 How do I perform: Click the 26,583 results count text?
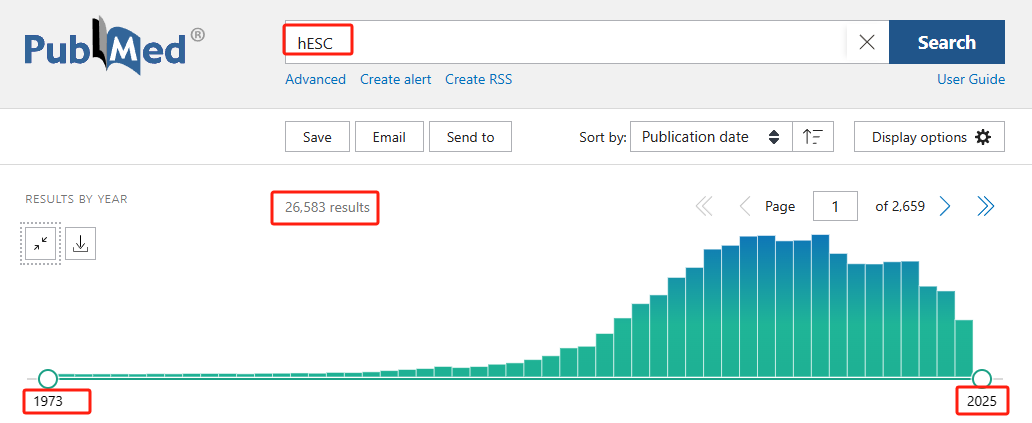(327, 207)
